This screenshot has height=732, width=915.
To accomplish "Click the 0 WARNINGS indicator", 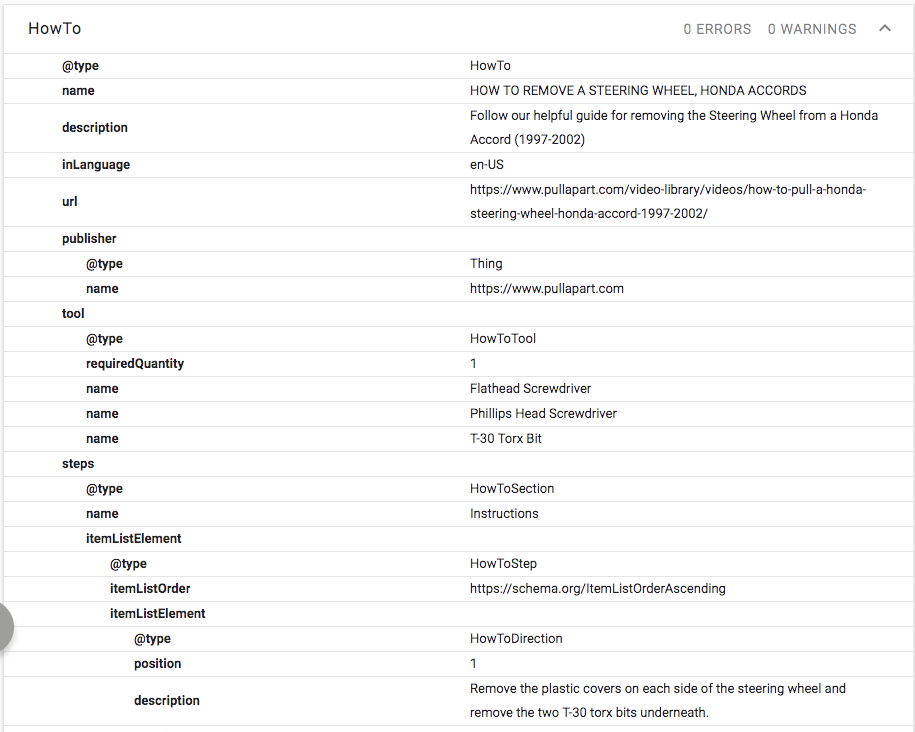I will (811, 29).
